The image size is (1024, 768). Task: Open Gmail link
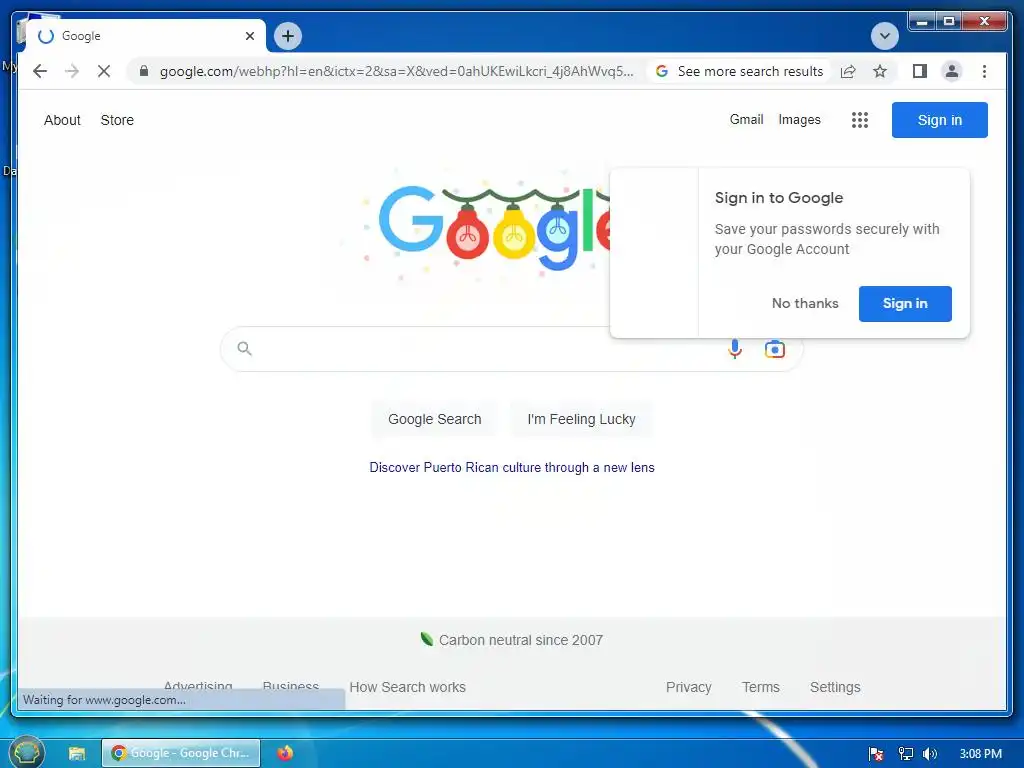[746, 120]
